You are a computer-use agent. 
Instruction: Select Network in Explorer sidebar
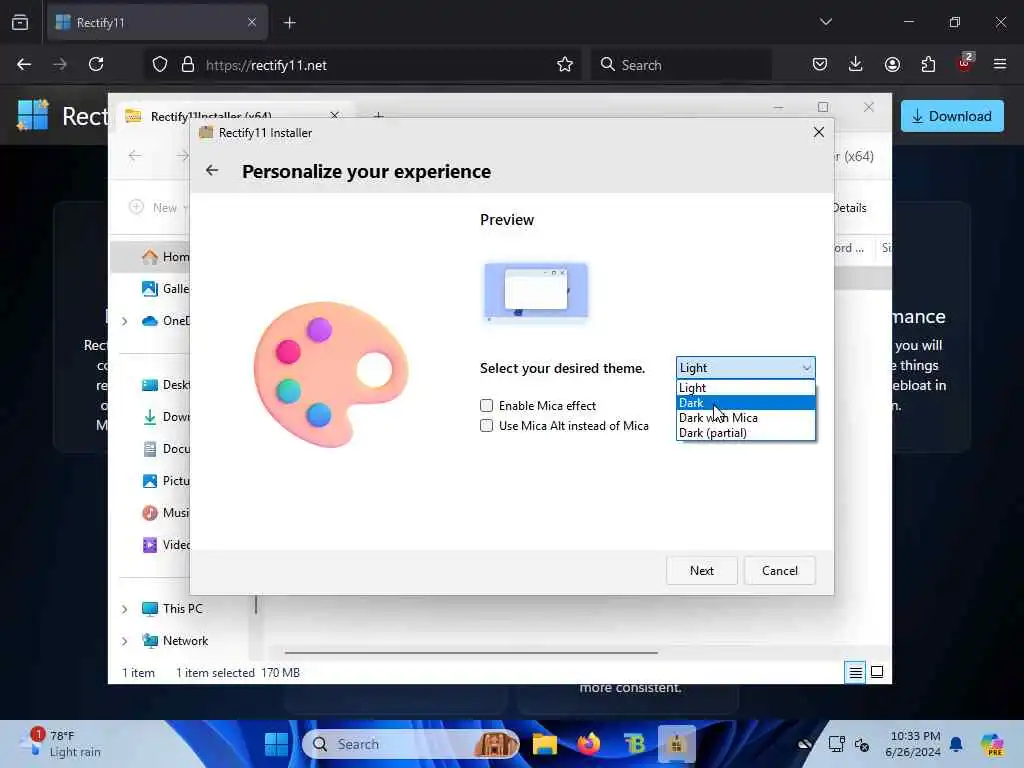click(176, 641)
